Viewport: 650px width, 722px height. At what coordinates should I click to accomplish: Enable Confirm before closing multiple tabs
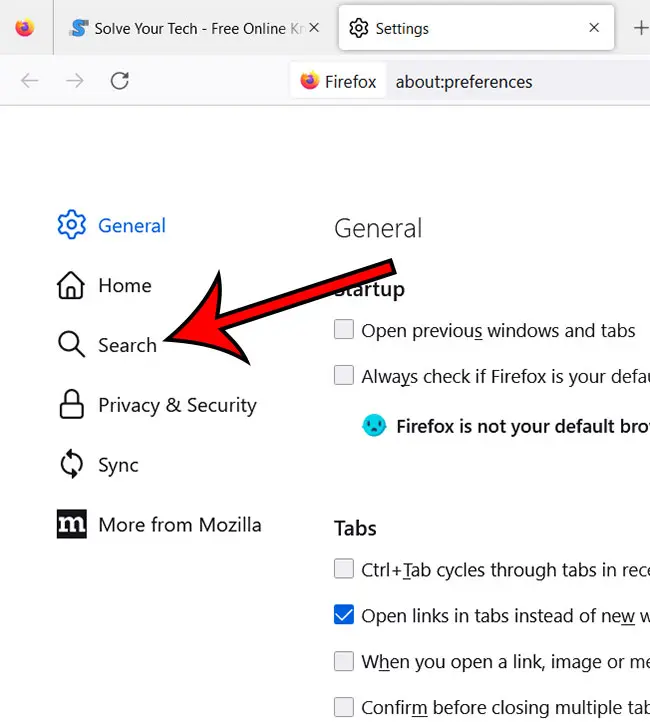(x=344, y=707)
